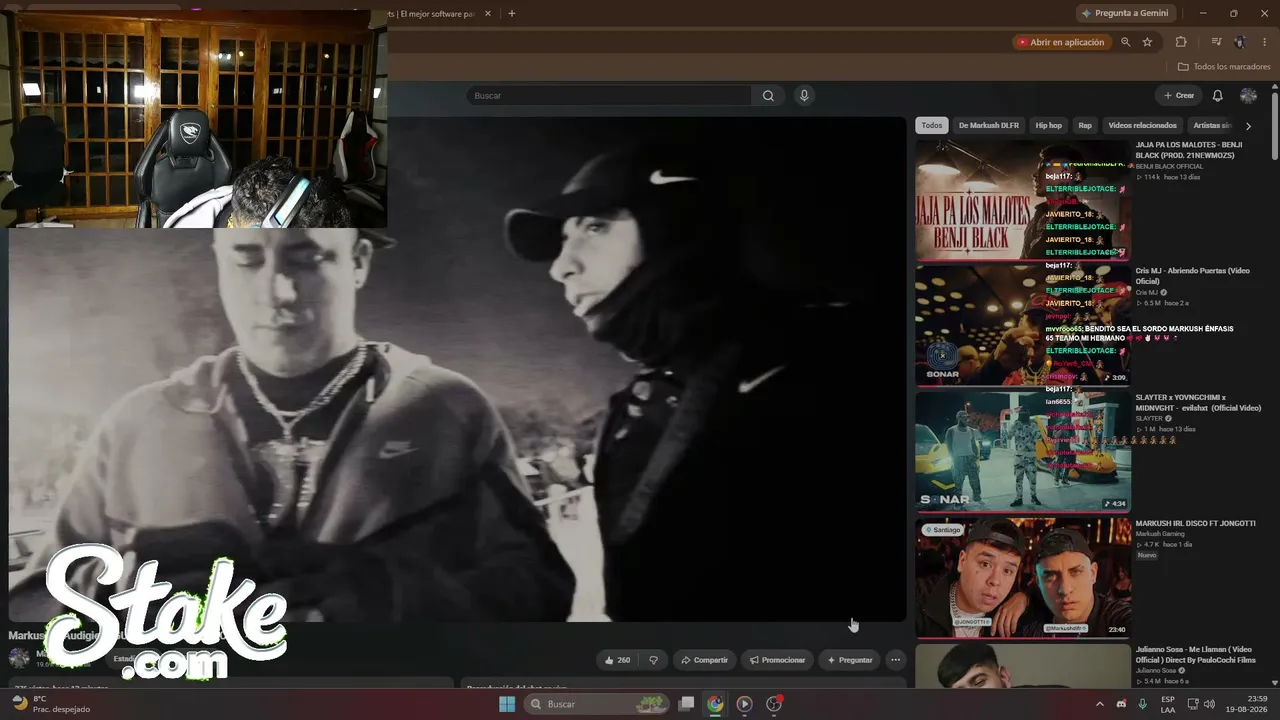This screenshot has width=1280, height=720.
Task: Show more category chips with the arrow
Action: pos(1248,126)
